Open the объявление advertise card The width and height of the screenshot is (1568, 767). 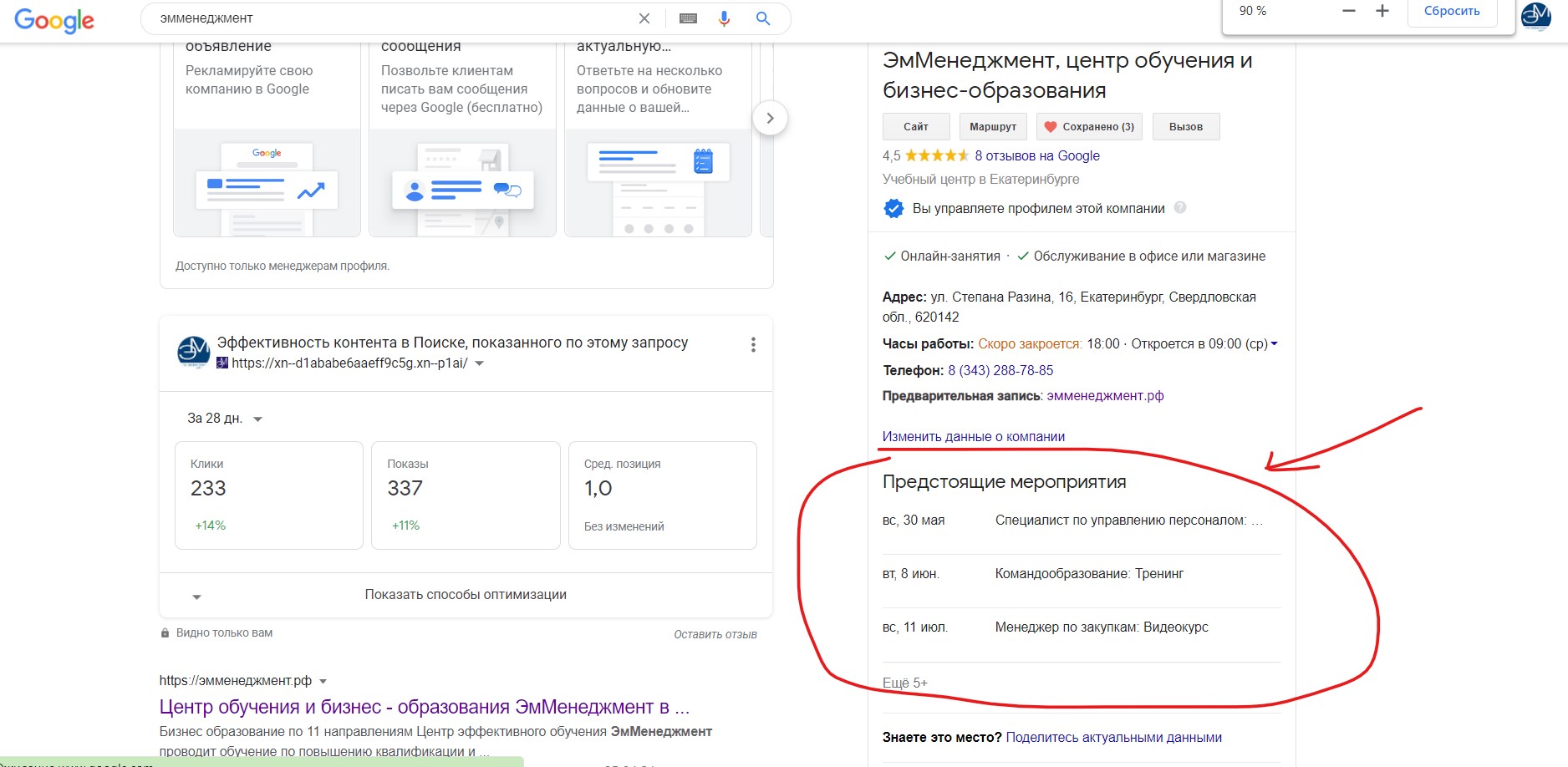tap(267, 138)
